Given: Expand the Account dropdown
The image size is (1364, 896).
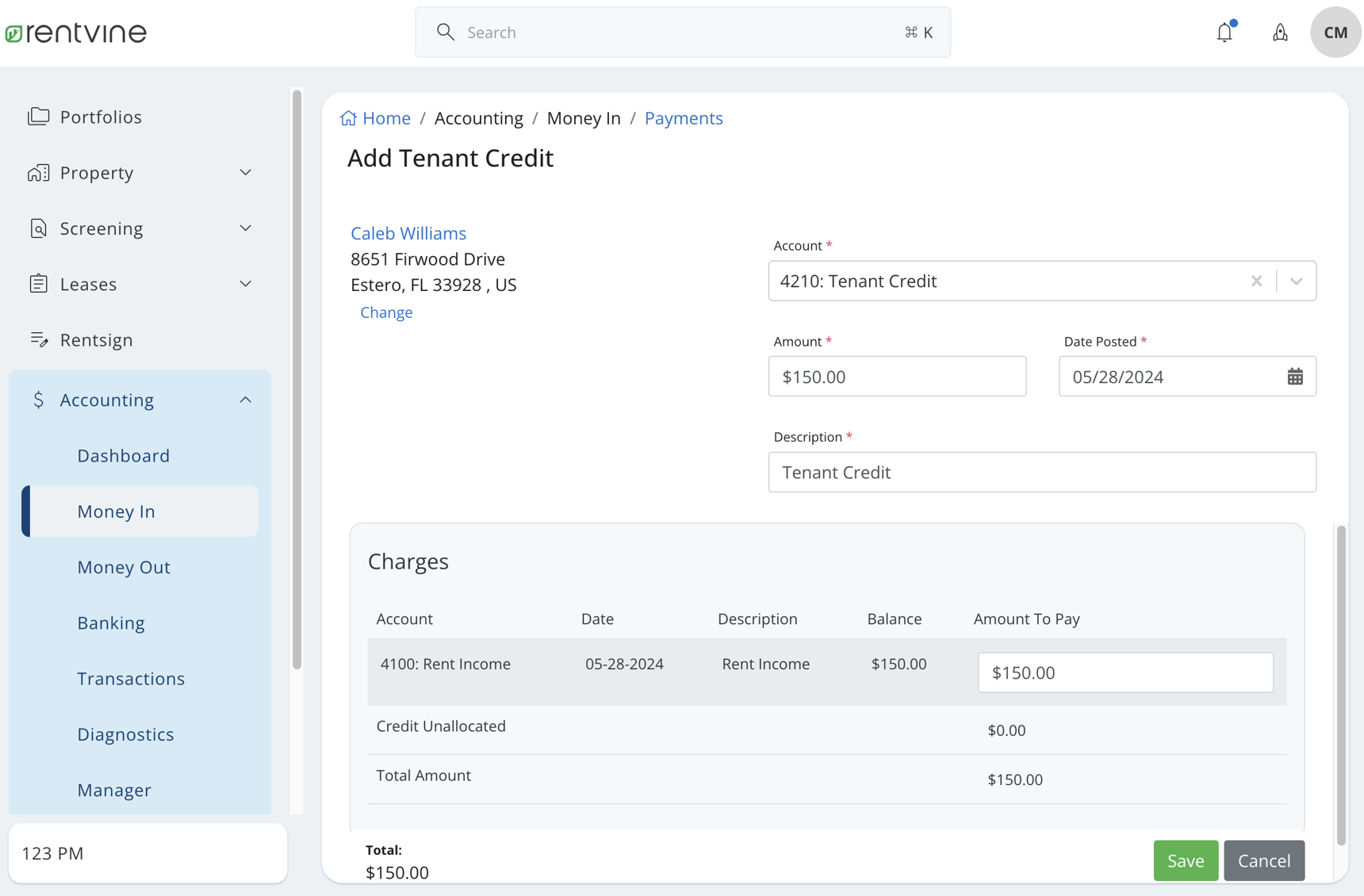Looking at the screenshot, I should point(1297,281).
